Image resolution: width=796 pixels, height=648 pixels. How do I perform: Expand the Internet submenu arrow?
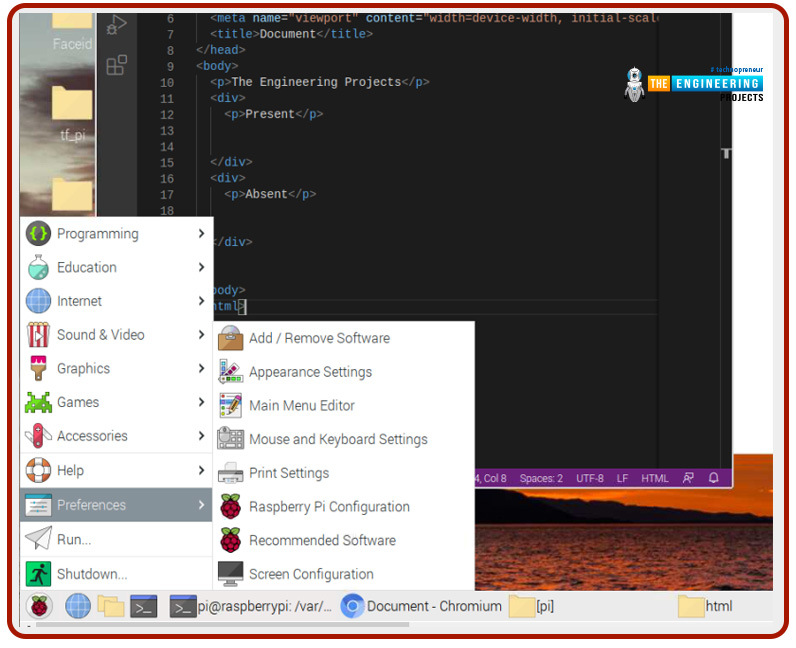point(202,301)
